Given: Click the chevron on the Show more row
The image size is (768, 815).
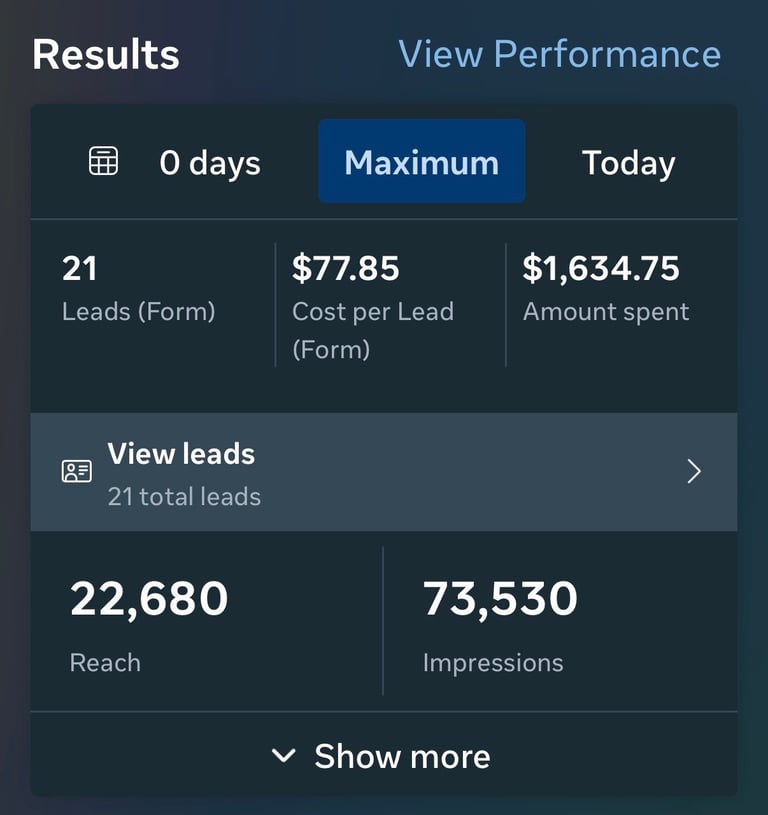Looking at the screenshot, I should (x=284, y=757).
